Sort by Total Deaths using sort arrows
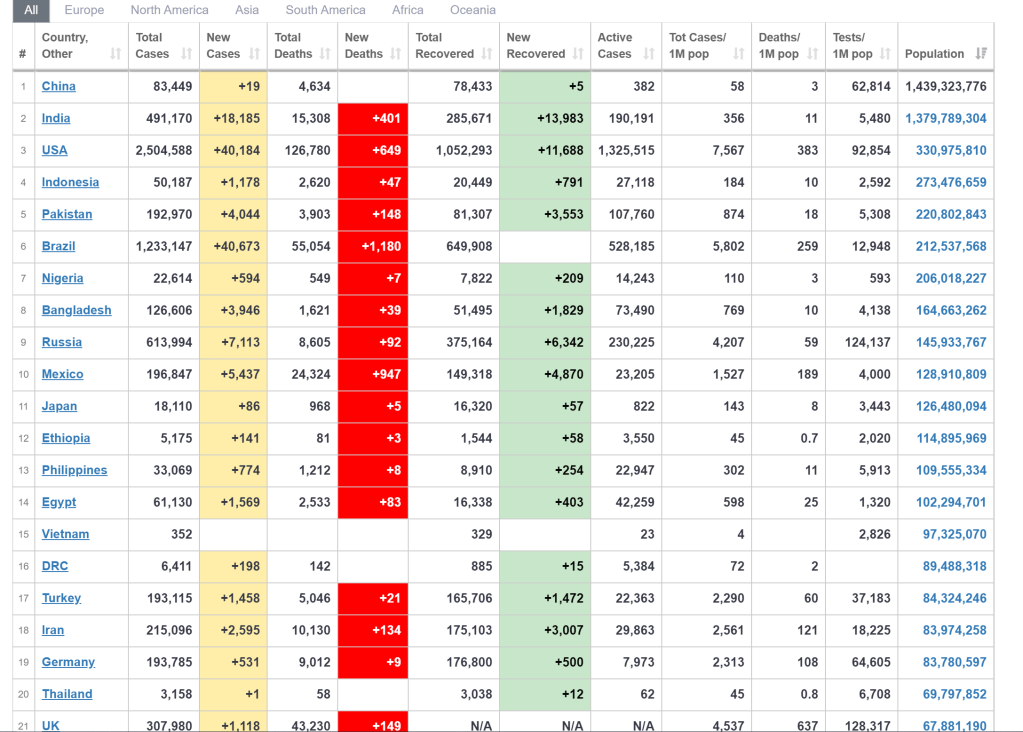 point(325,54)
